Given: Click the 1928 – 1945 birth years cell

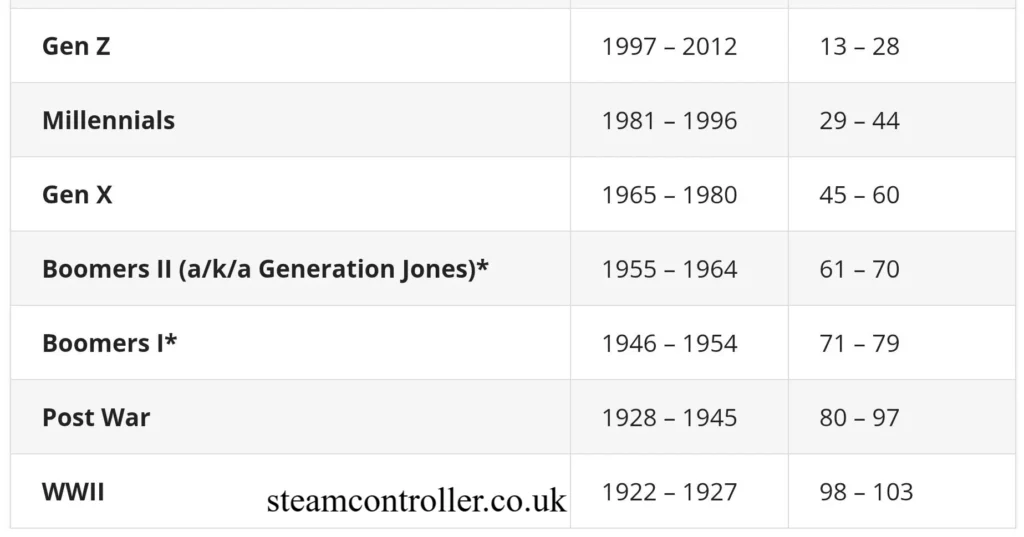Looking at the screenshot, I should 669,417.
